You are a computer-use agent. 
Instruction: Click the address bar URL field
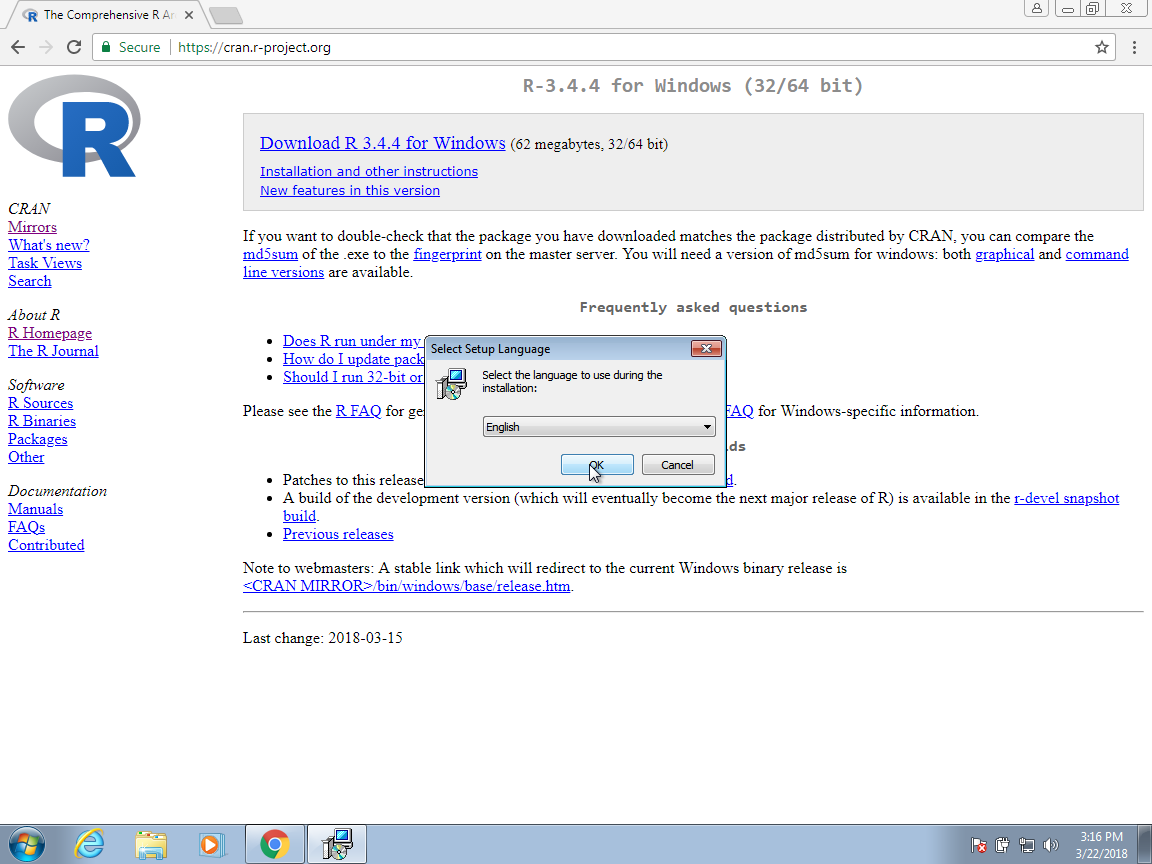point(600,47)
